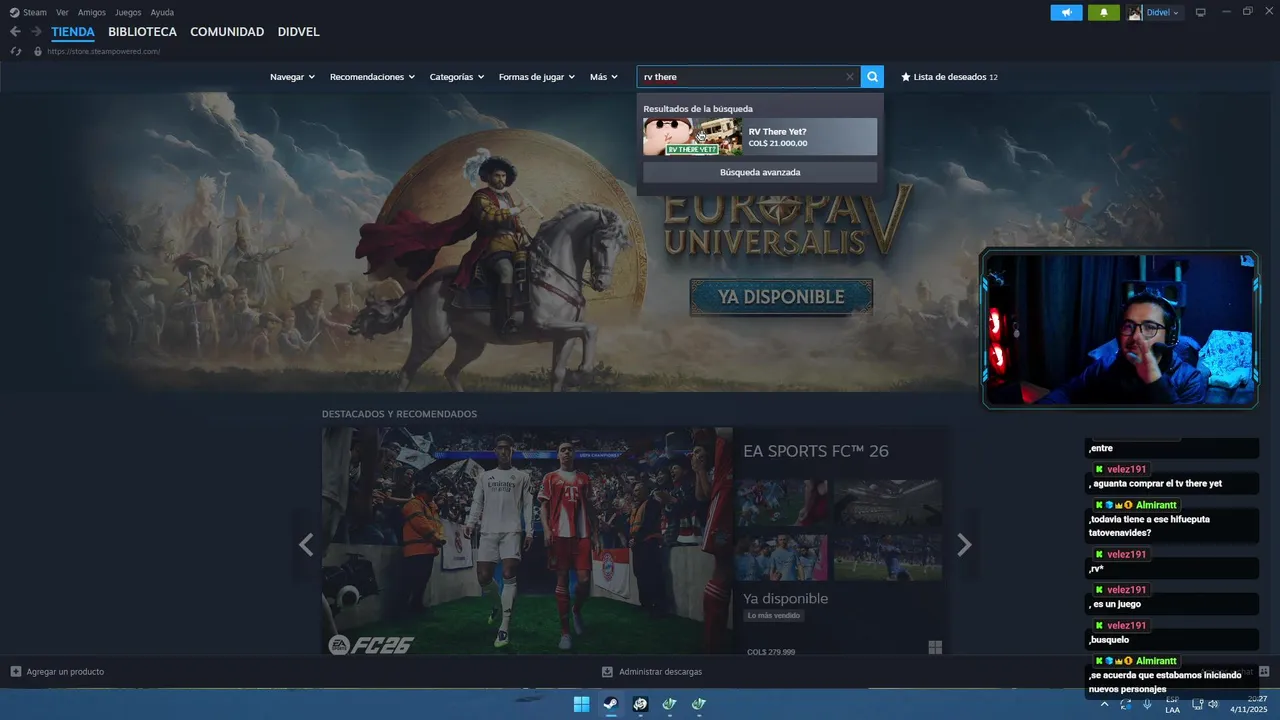The image size is (1280, 720).
Task: Open the Ayuda menu
Action: [x=162, y=13]
